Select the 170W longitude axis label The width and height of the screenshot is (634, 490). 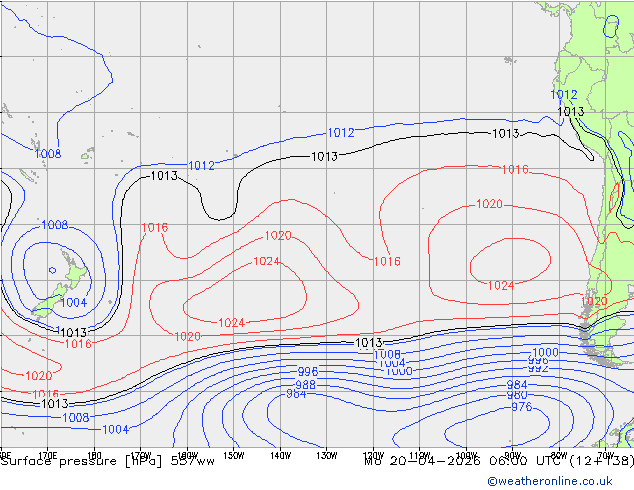pos(141,456)
